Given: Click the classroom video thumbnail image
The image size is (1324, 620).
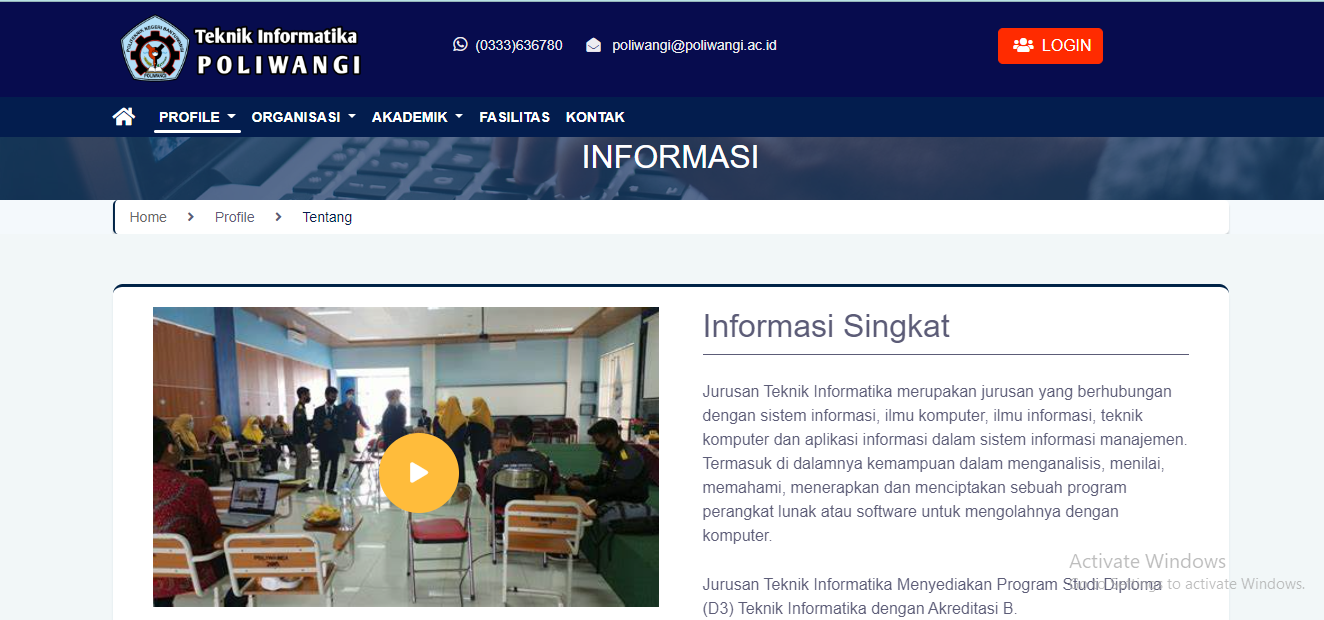Looking at the screenshot, I should pyautogui.click(x=405, y=456).
